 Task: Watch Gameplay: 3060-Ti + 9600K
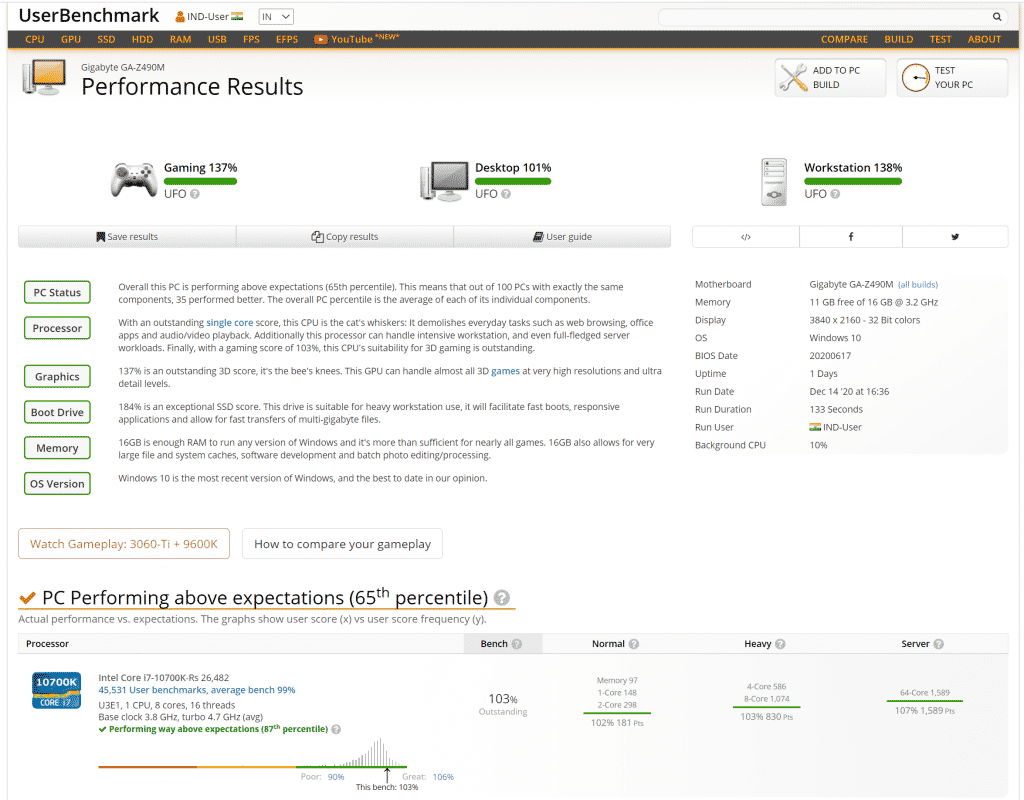tap(124, 544)
